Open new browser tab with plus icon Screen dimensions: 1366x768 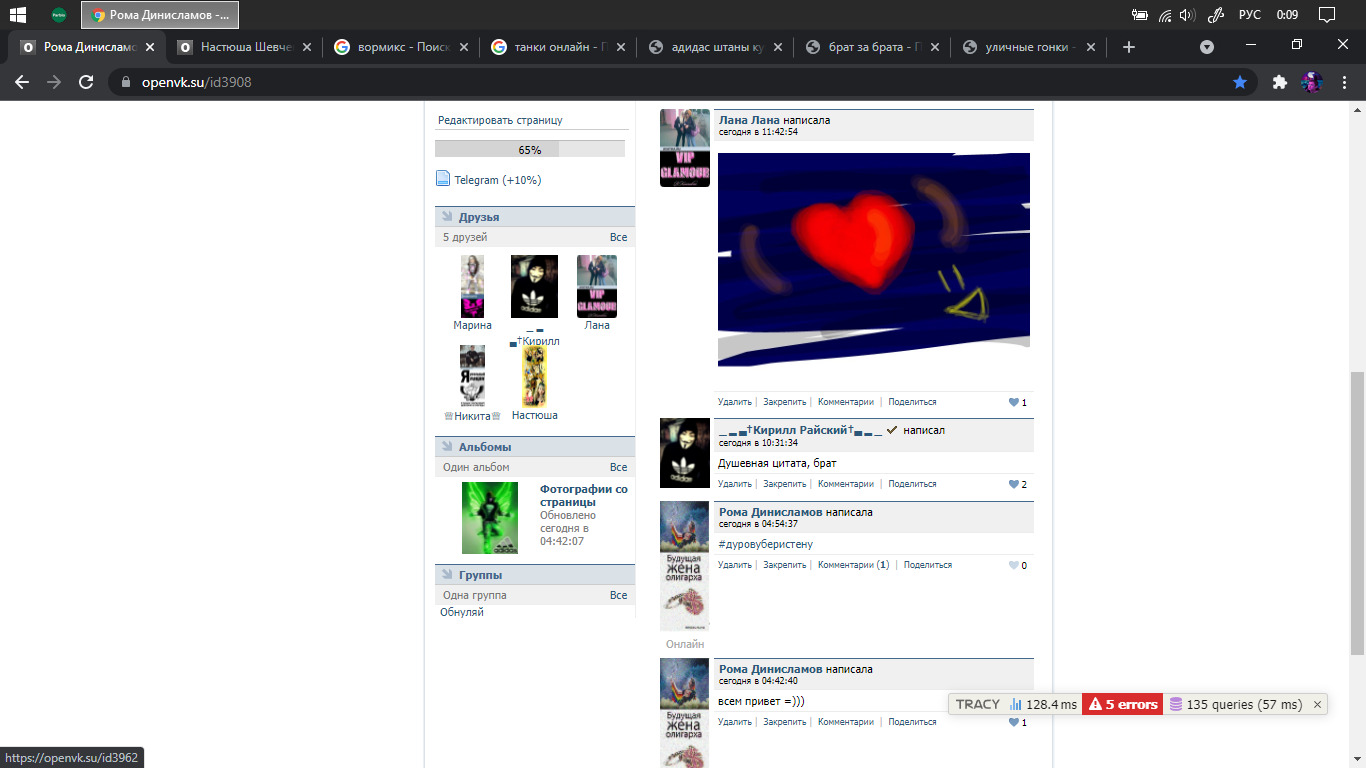point(1129,47)
